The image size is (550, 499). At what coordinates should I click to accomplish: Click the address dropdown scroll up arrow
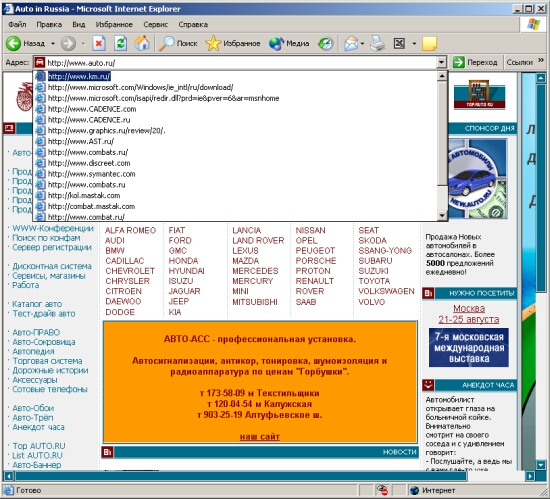click(x=442, y=76)
